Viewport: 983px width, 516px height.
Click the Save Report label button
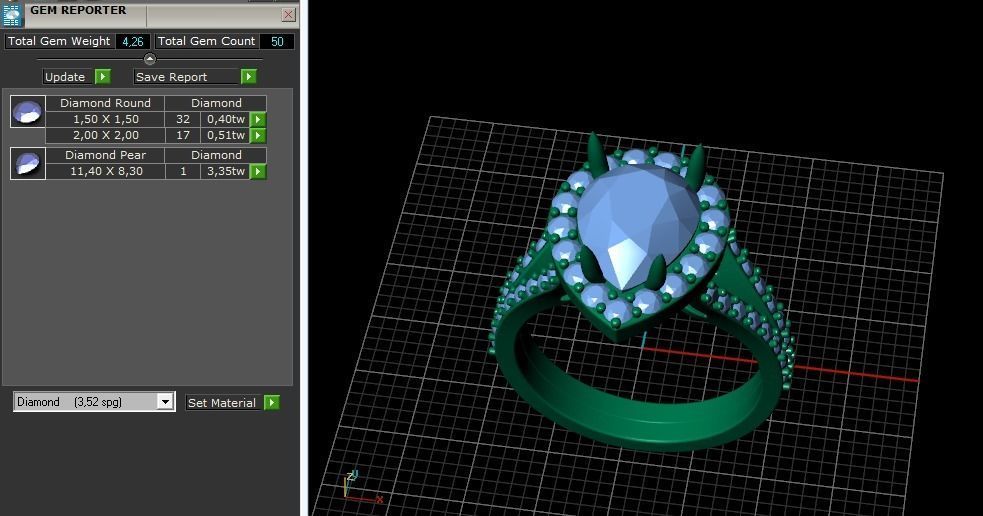click(186, 76)
